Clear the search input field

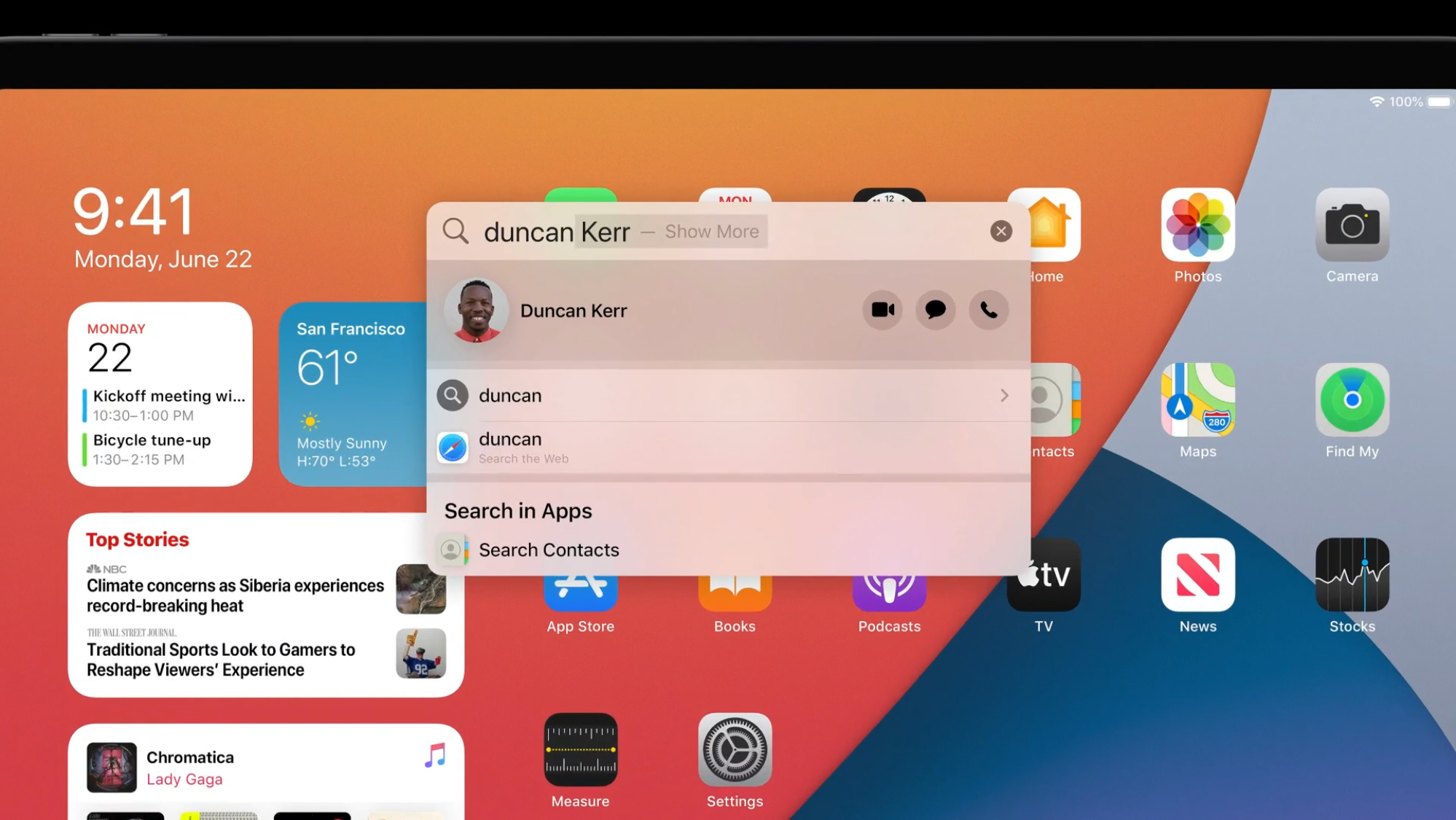click(x=1000, y=231)
